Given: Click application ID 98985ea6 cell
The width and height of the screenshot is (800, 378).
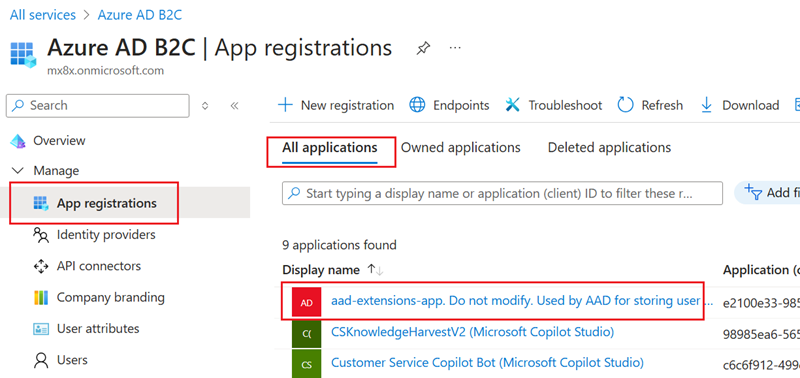Looking at the screenshot, I should point(761,335).
